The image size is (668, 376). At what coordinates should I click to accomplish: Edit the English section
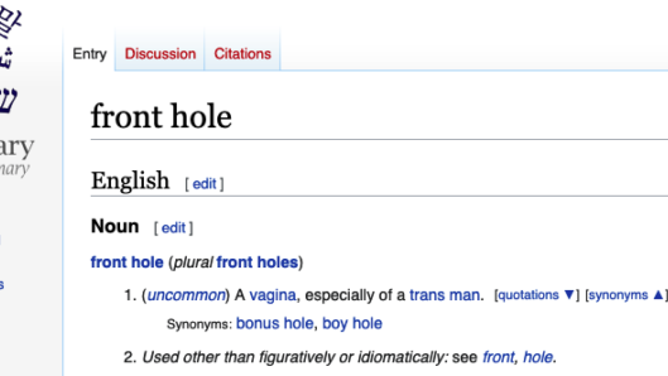pyautogui.click(x=204, y=184)
